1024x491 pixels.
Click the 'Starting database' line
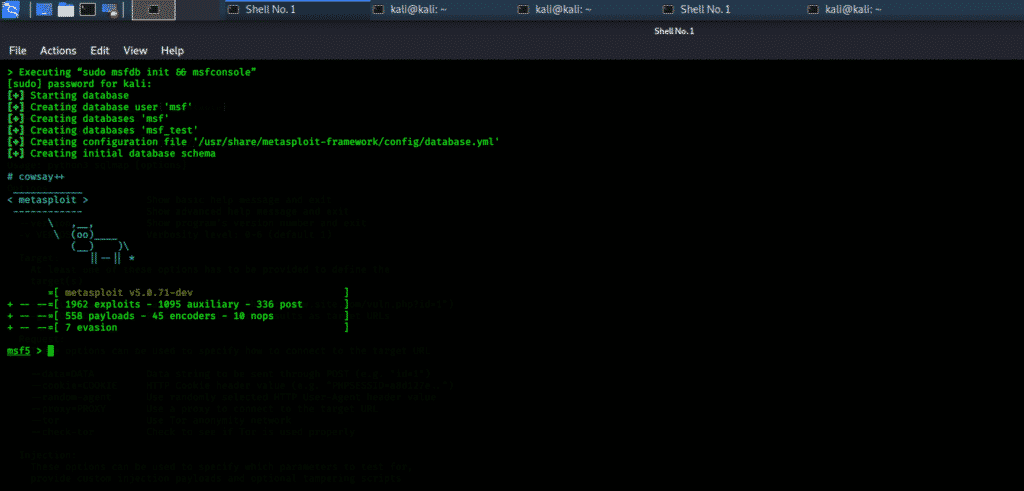tap(68, 95)
